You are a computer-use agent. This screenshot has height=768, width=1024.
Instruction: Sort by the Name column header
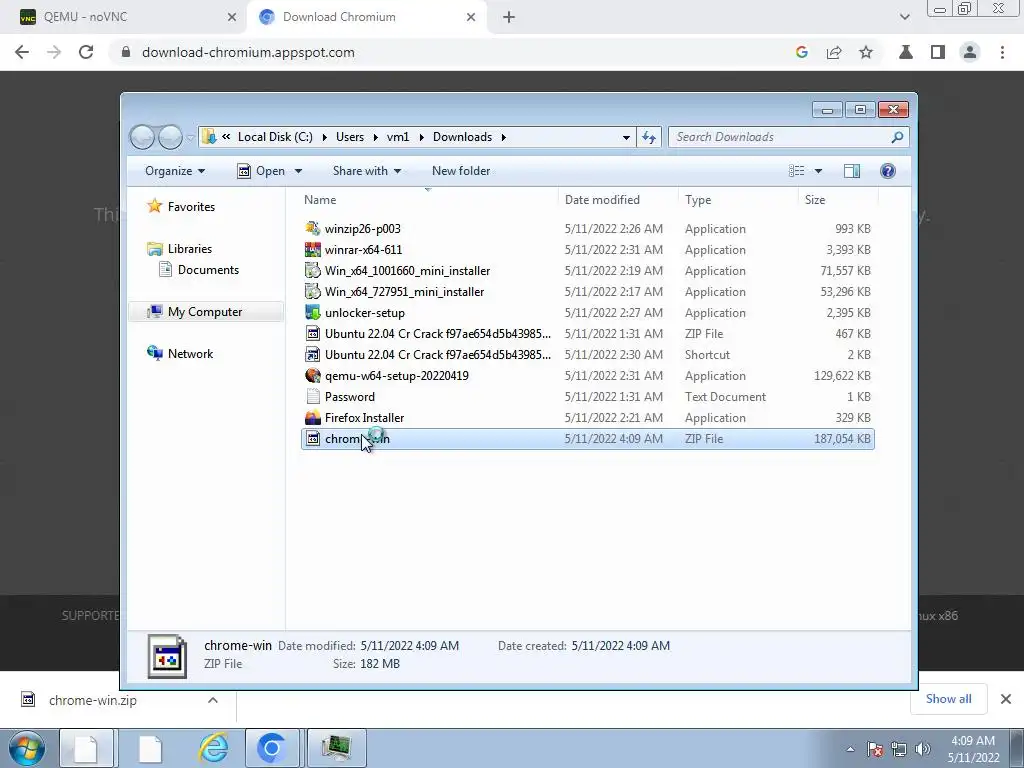[428, 200]
